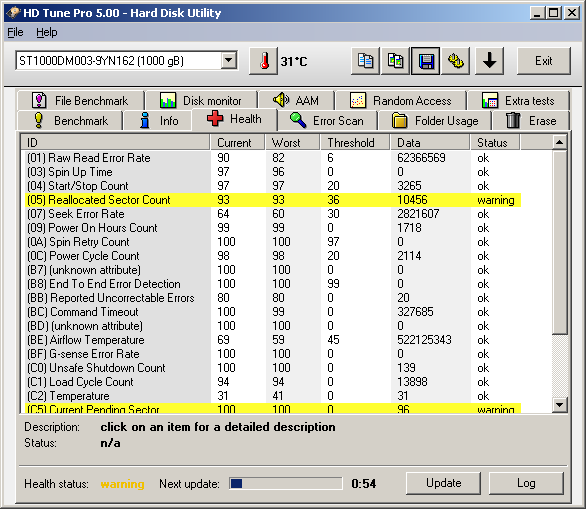Image resolution: width=586 pixels, height=509 pixels.
Task: Select the Power On Hours Count row
Action: coord(273,228)
